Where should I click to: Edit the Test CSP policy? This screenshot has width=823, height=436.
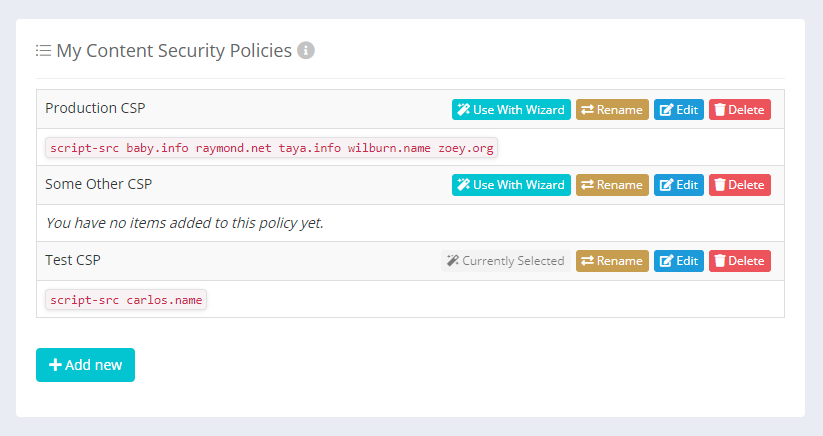click(679, 261)
